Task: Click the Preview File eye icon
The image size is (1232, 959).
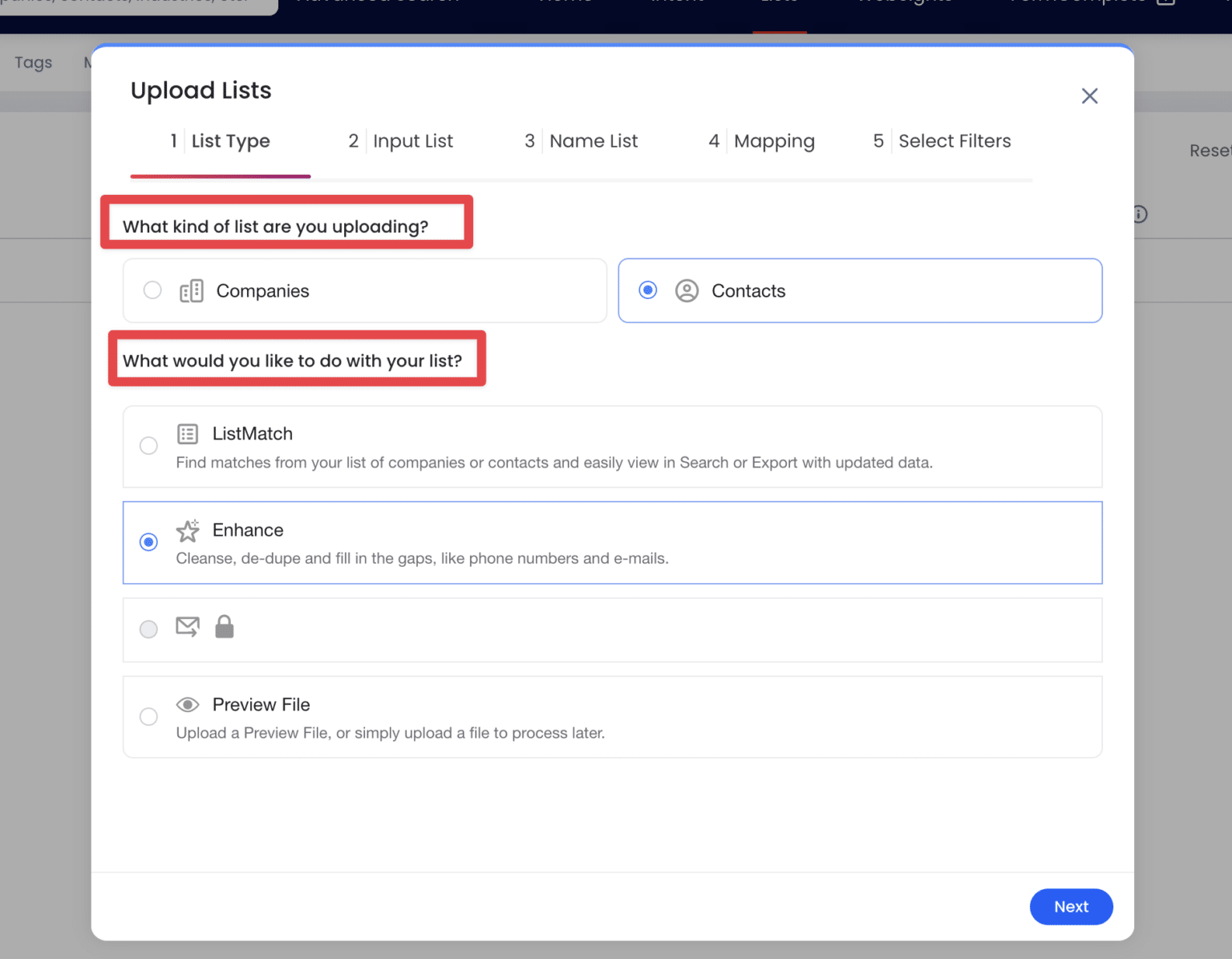Action: pos(187,704)
